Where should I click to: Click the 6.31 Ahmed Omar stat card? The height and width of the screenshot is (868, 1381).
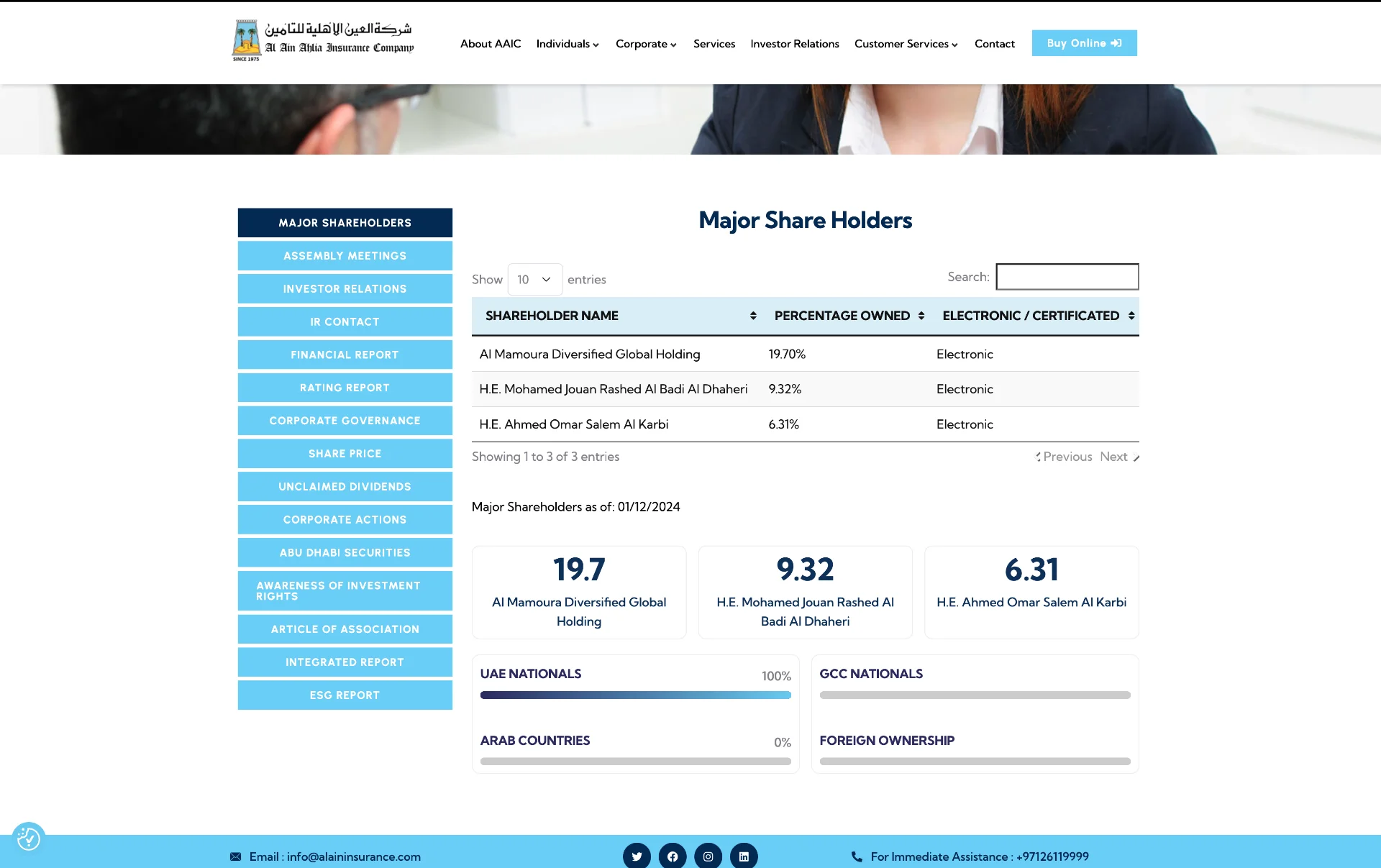click(x=1031, y=593)
